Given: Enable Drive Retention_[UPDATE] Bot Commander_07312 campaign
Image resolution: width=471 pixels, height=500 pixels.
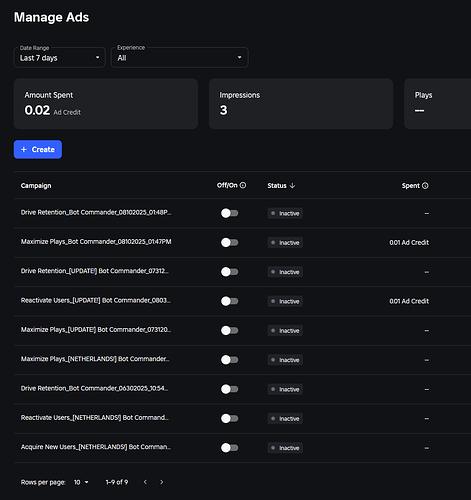Looking at the screenshot, I should (230, 272).
